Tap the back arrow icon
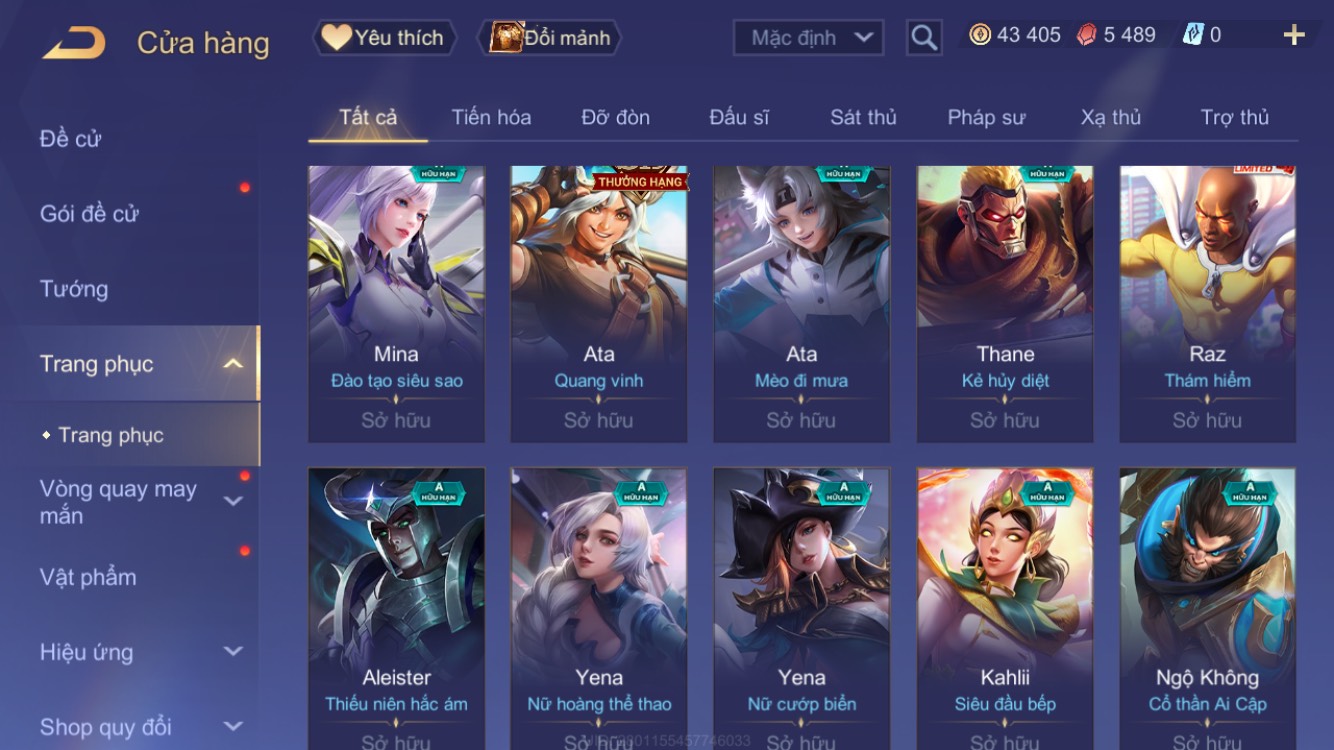1334x750 pixels. coord(73,43)
